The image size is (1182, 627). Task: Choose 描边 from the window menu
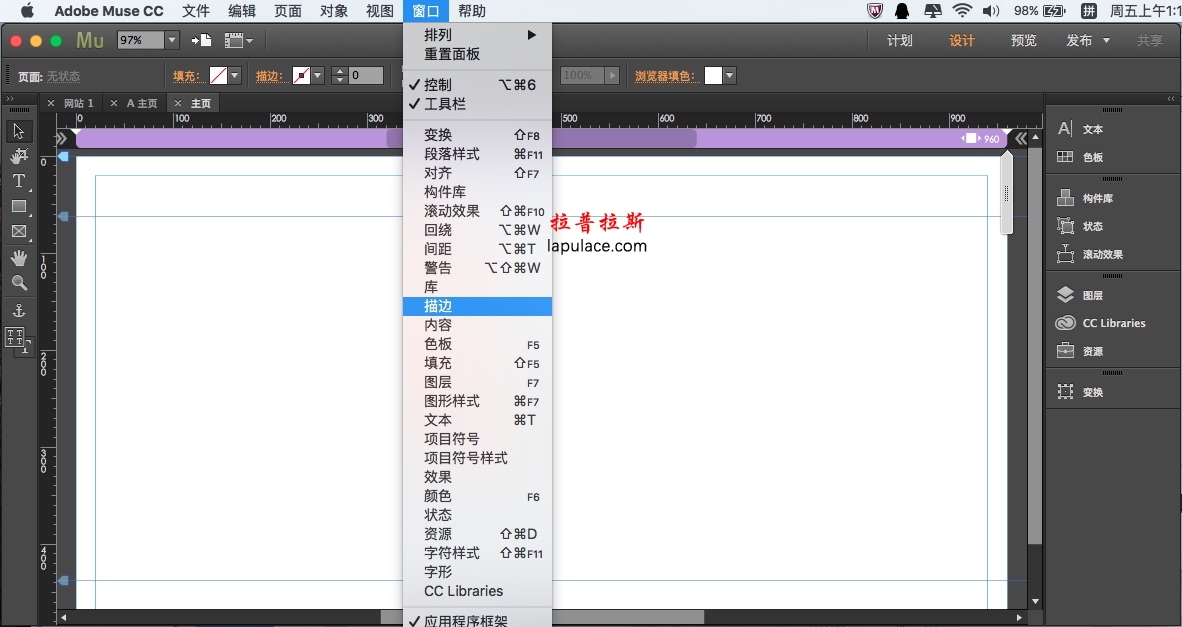tap(477, 306)
